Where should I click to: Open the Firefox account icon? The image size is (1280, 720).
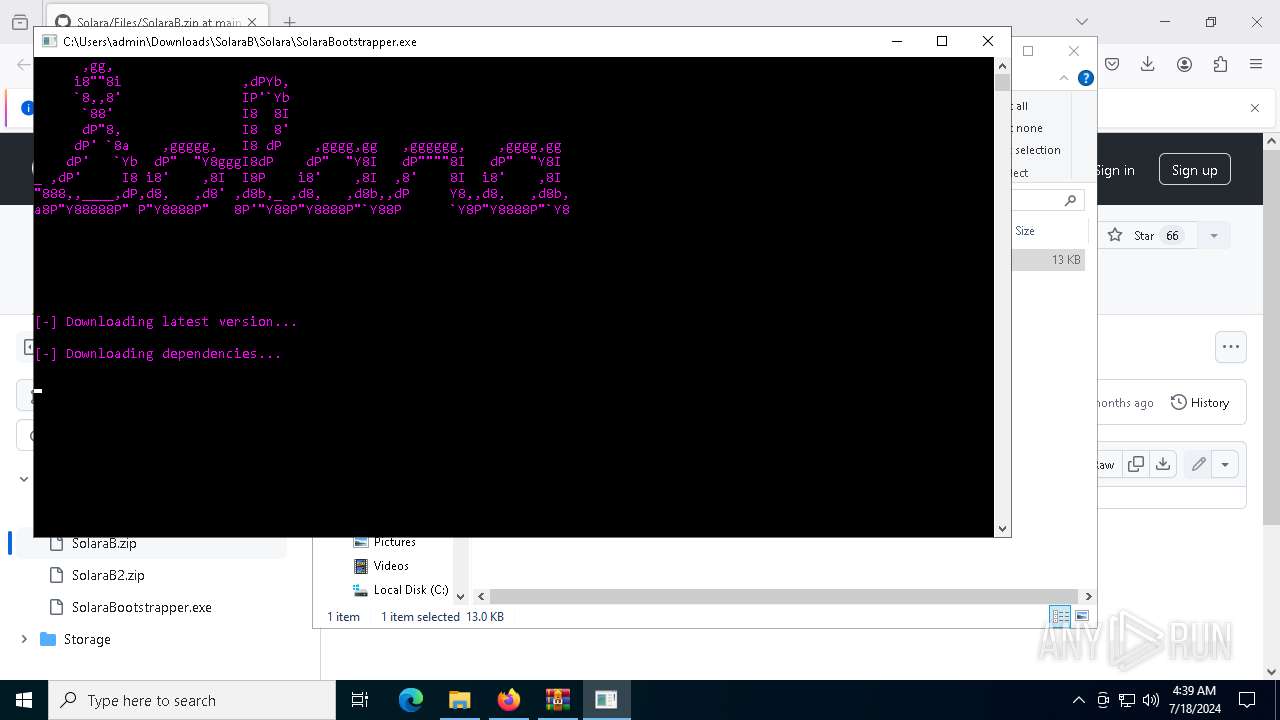click(x=1184, y=64)
